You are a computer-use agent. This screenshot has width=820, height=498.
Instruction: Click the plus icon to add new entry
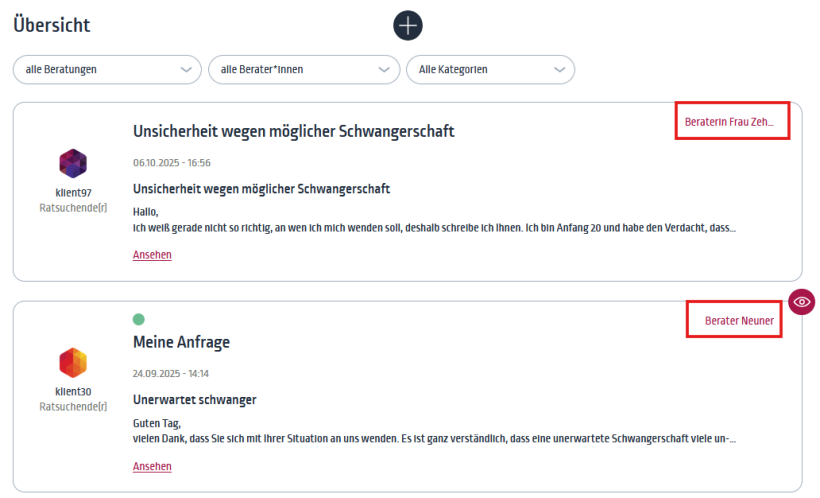click(408, 25)
